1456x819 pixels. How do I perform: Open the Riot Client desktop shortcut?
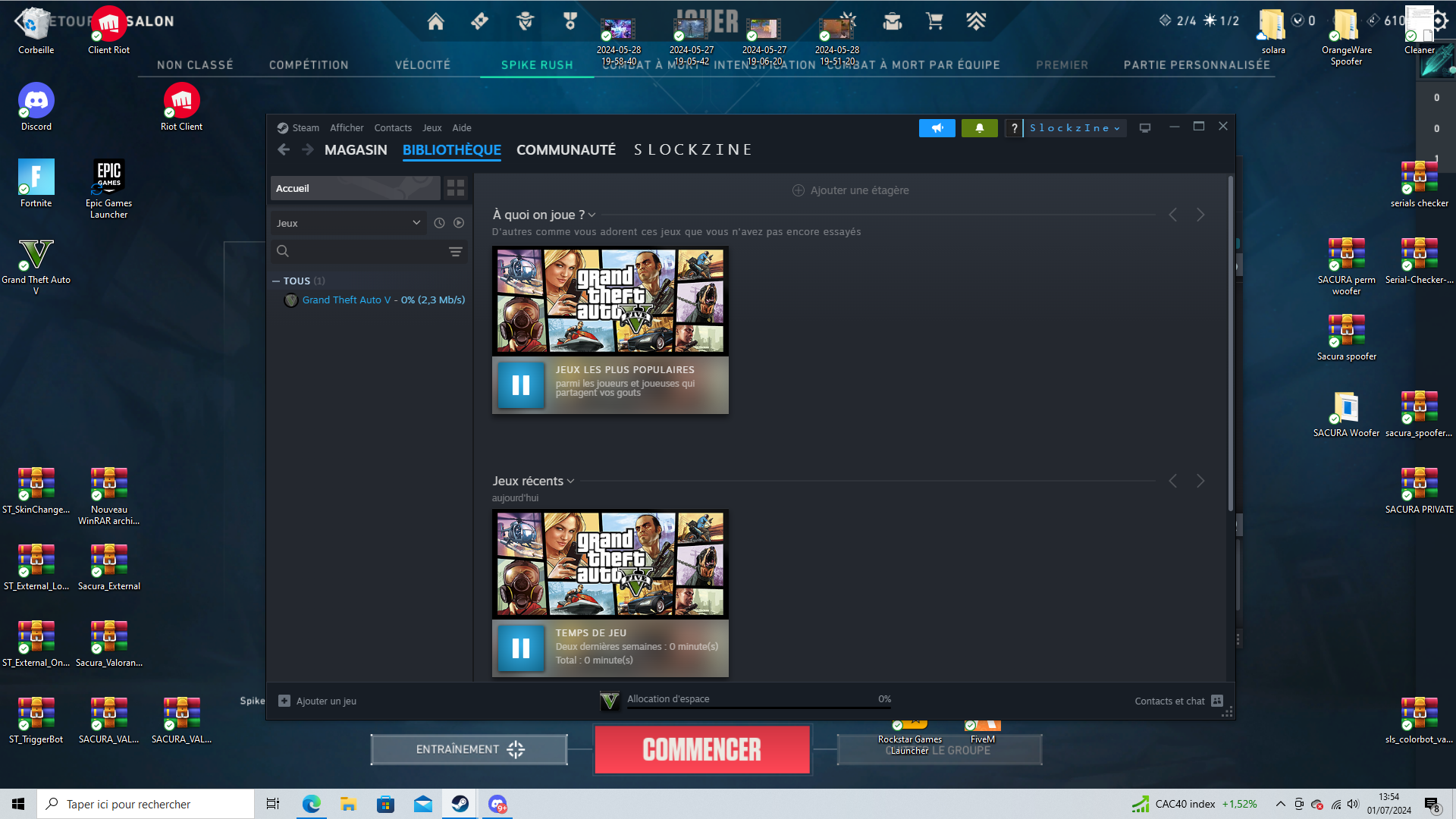tap(181, 107)
